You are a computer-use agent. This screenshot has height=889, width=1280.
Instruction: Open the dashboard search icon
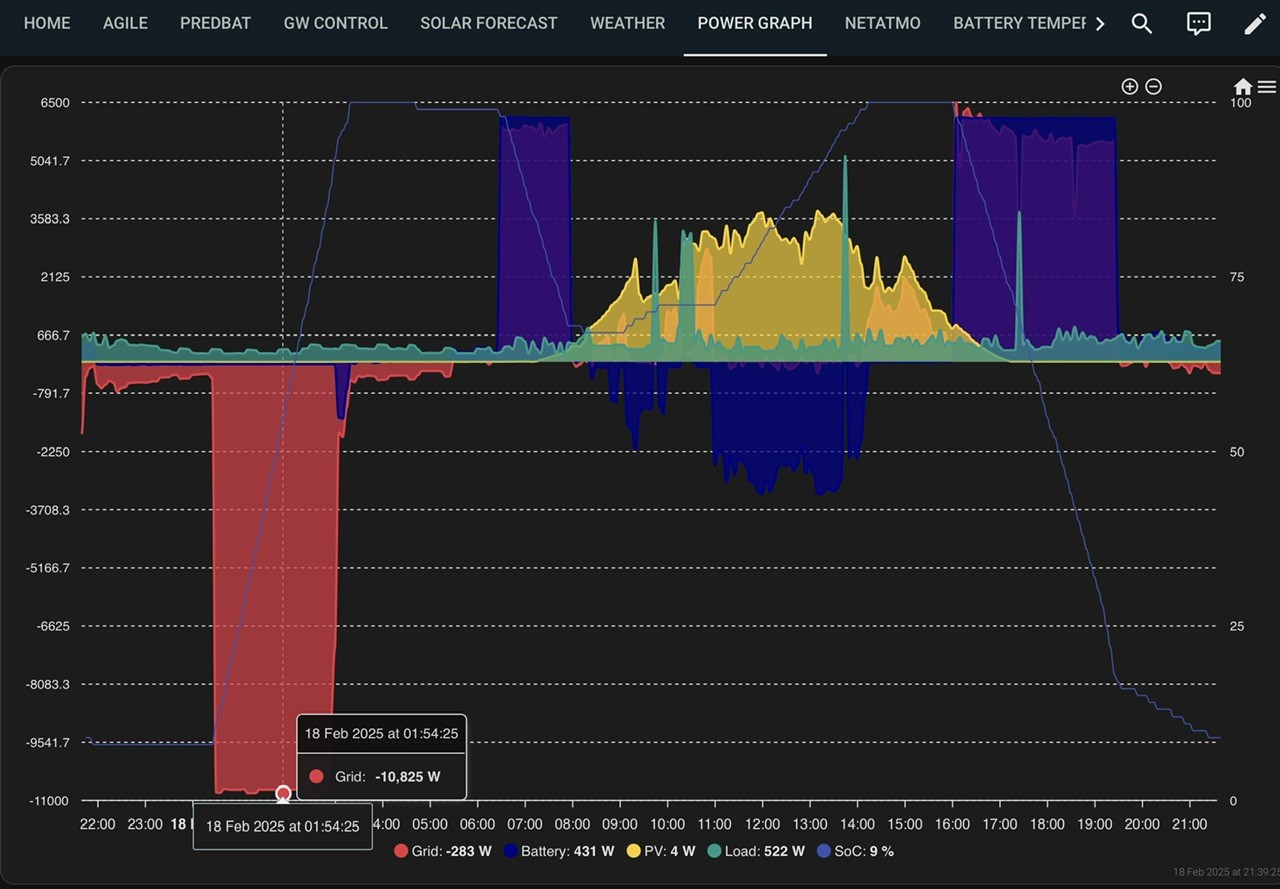pos(1142,24)
